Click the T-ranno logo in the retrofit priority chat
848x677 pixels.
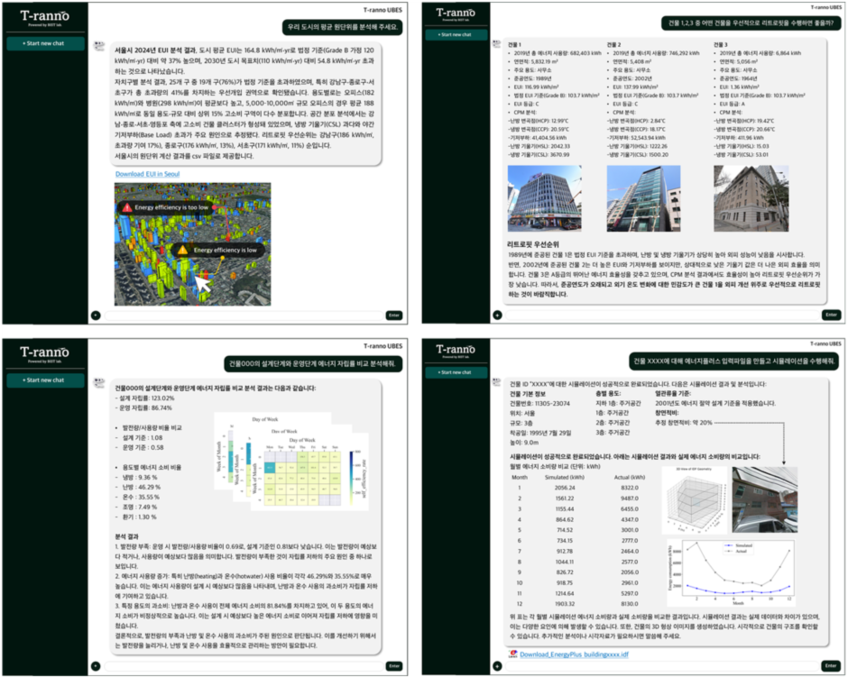coord(455,14)
